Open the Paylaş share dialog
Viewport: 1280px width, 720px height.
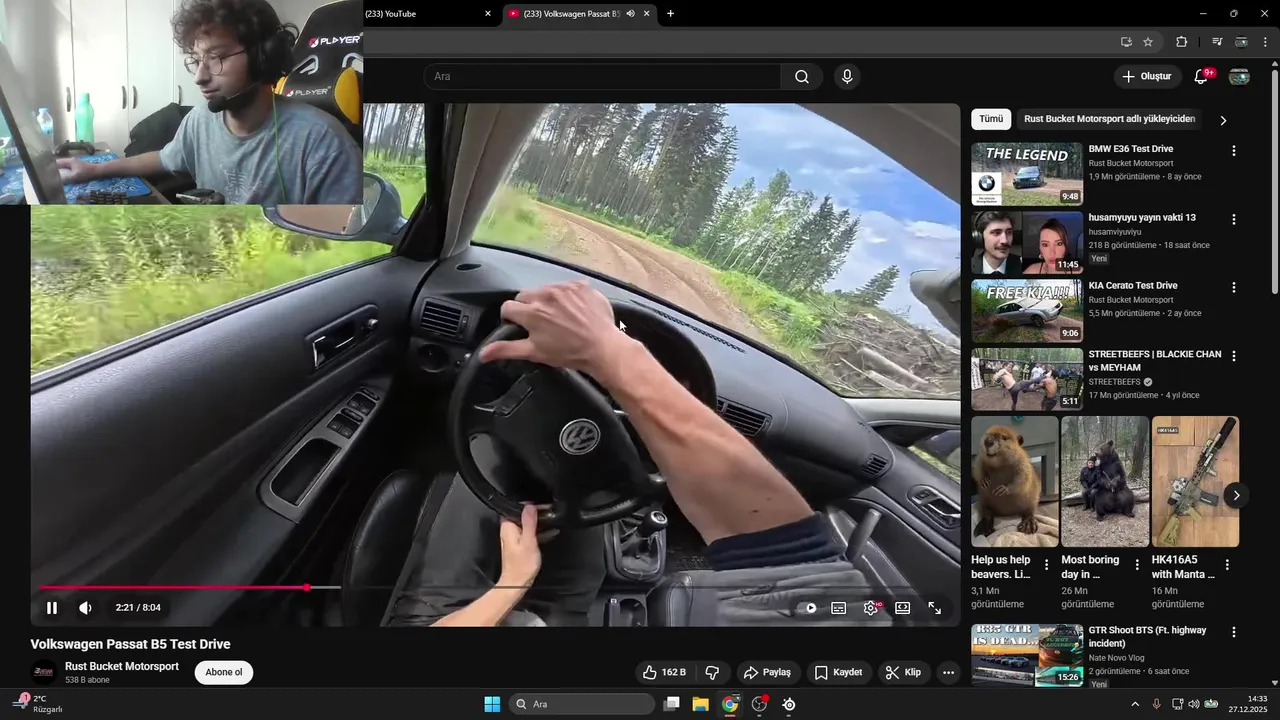coord(767,672)
